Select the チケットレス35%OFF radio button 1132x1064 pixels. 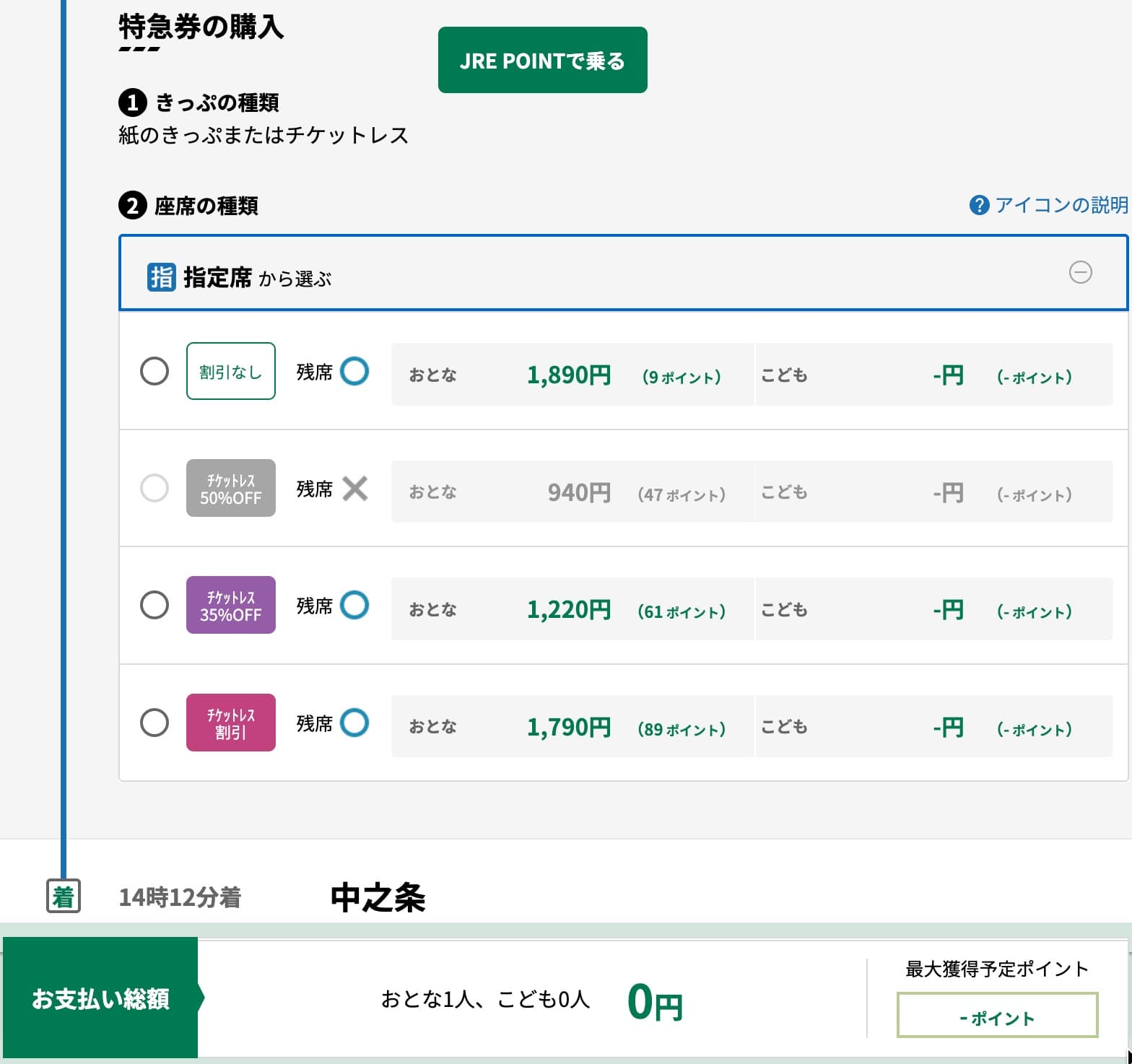tap(154, 605)
